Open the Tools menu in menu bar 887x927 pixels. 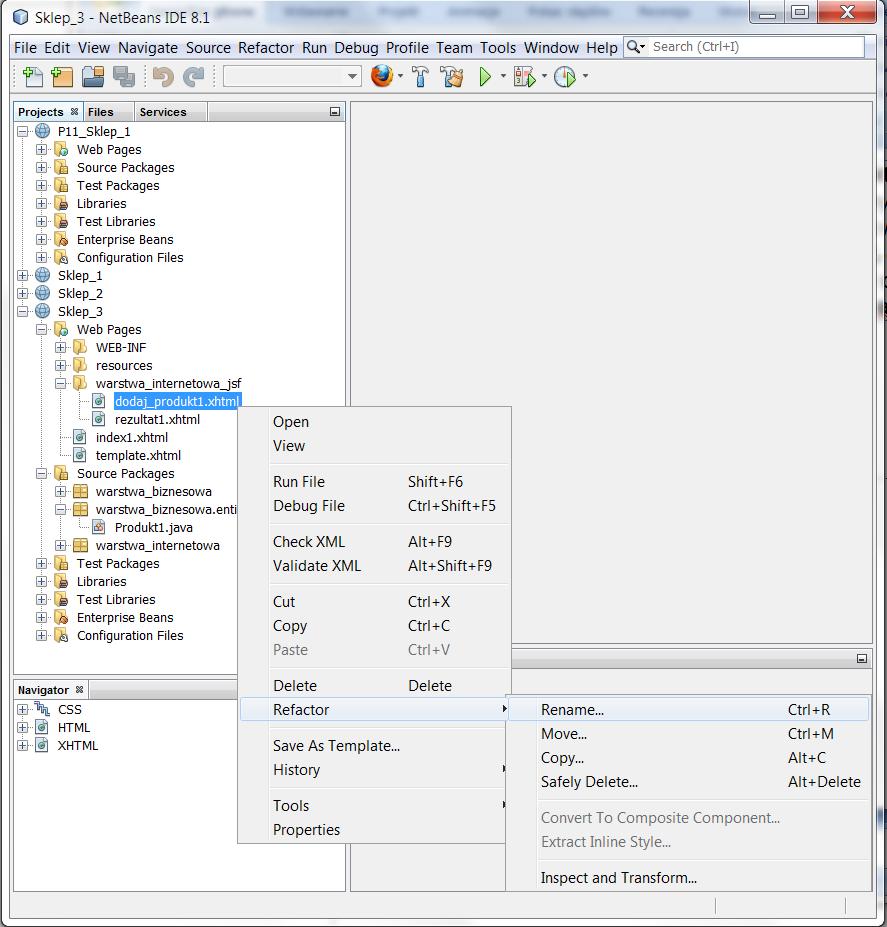[x=498, y=47]
